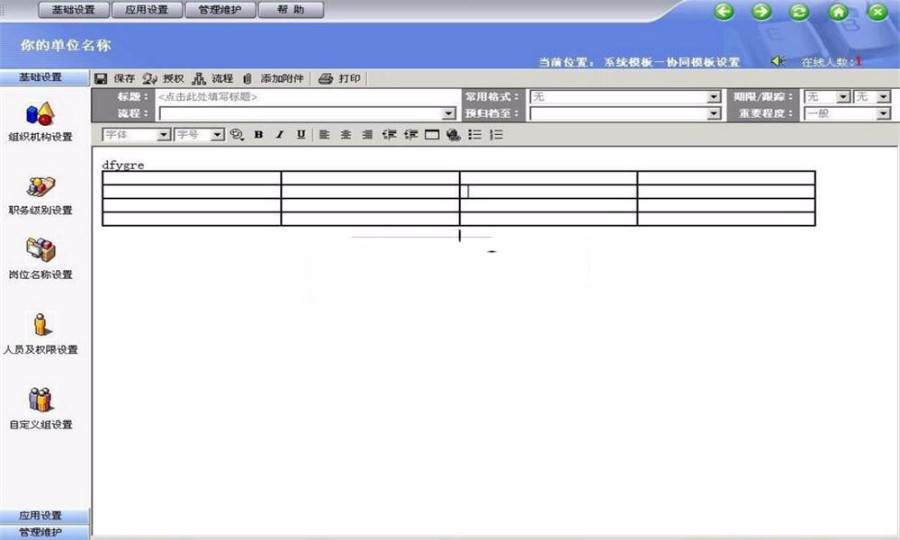This screenshot has height=540, width=900.
Task: Go forward with the green right arrow
Action: coord(762,11)
